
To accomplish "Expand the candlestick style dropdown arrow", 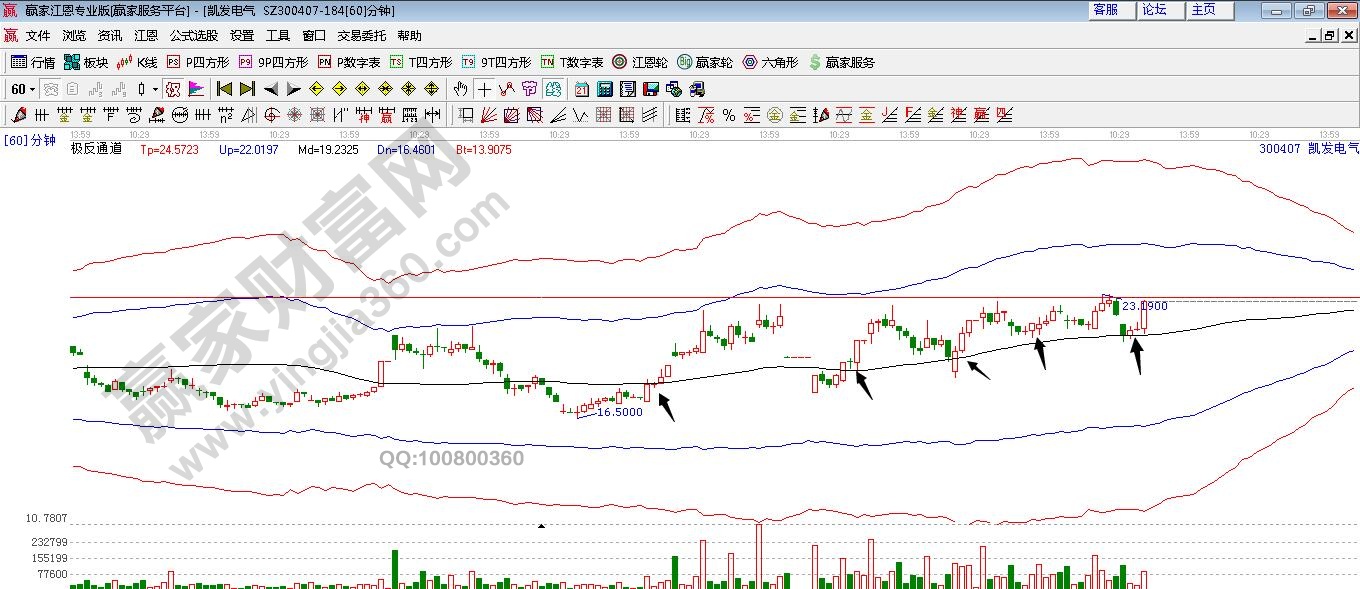I will pyautogui.click(x=155, y=89).
